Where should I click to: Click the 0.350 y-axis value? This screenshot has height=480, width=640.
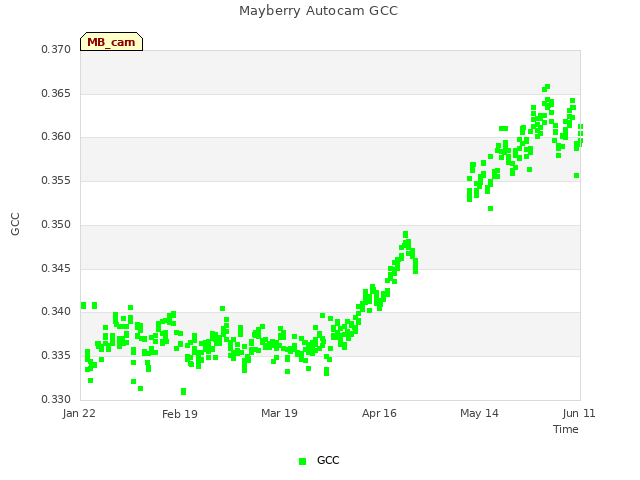(x=56, y=224)
